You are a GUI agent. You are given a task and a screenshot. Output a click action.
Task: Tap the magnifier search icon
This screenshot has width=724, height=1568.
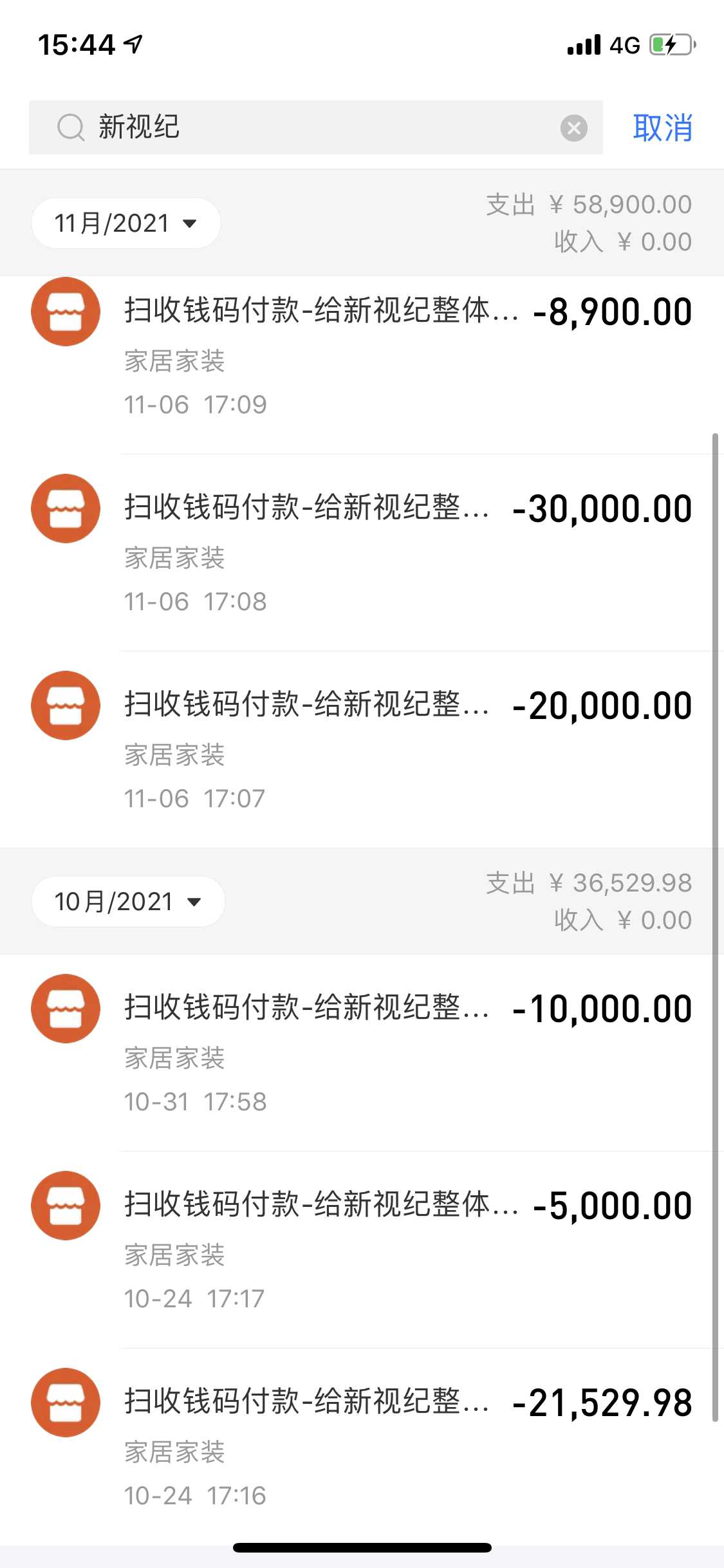tap(71, 127)
